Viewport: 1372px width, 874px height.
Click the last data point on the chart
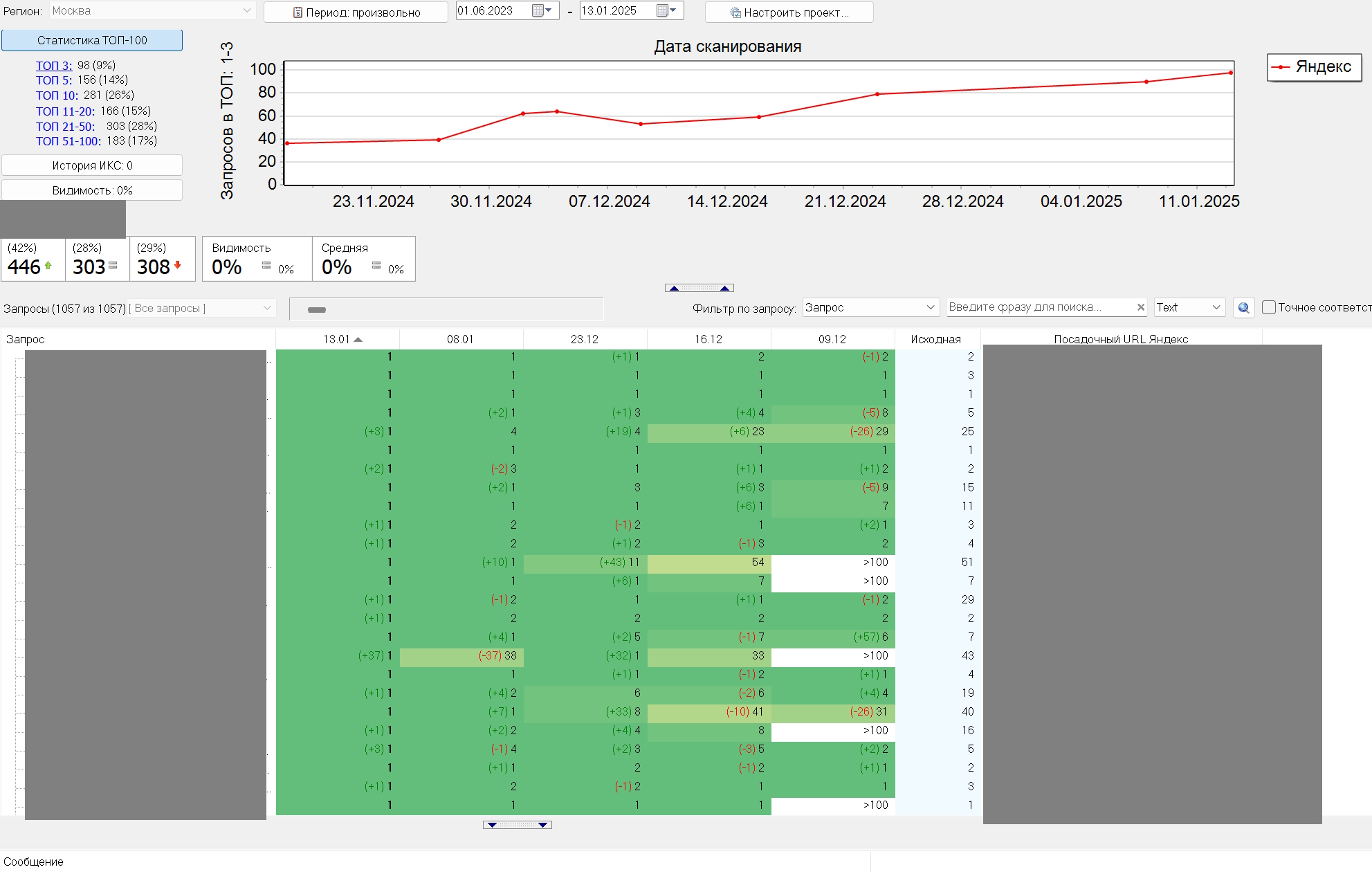pos(1231,73)
